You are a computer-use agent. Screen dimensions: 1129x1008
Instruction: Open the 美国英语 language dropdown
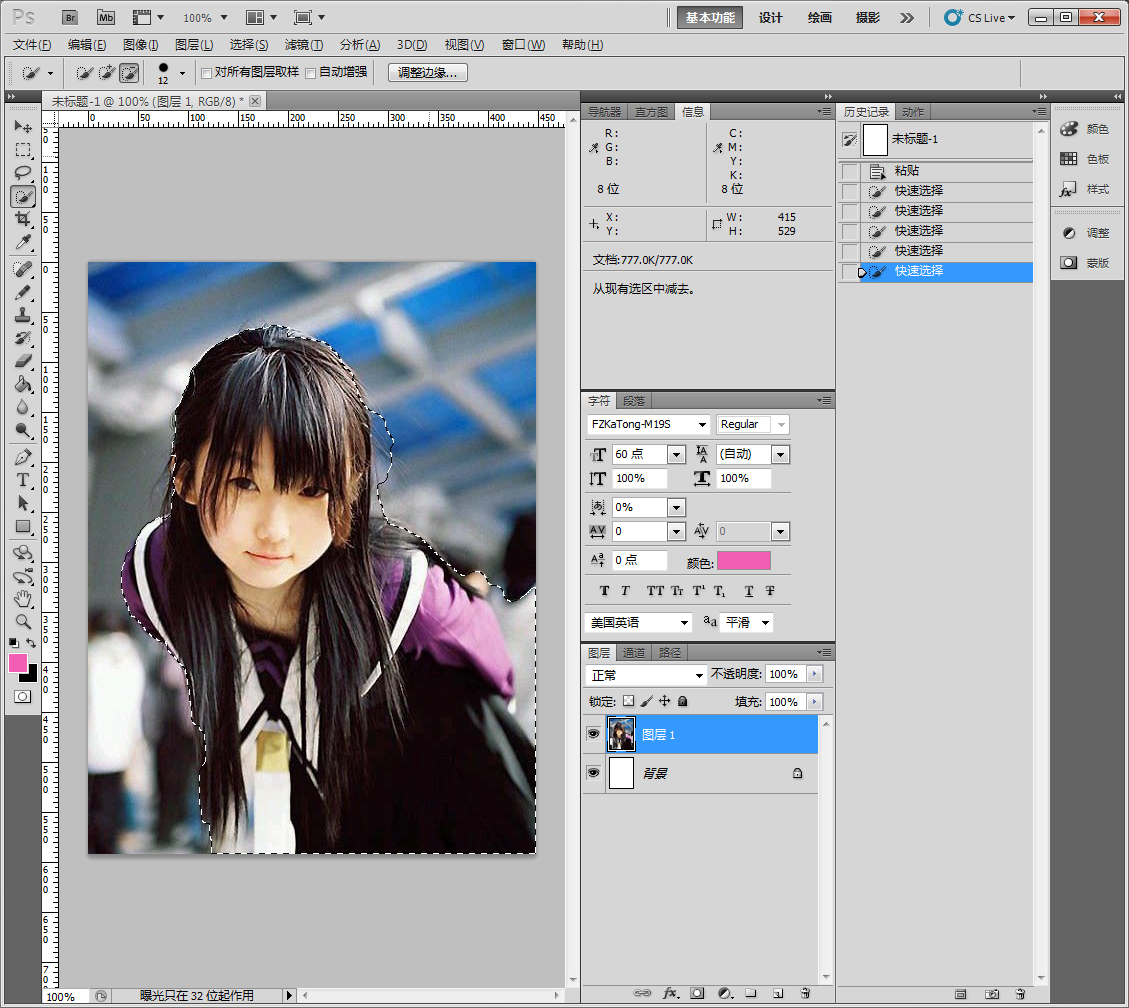639,623
